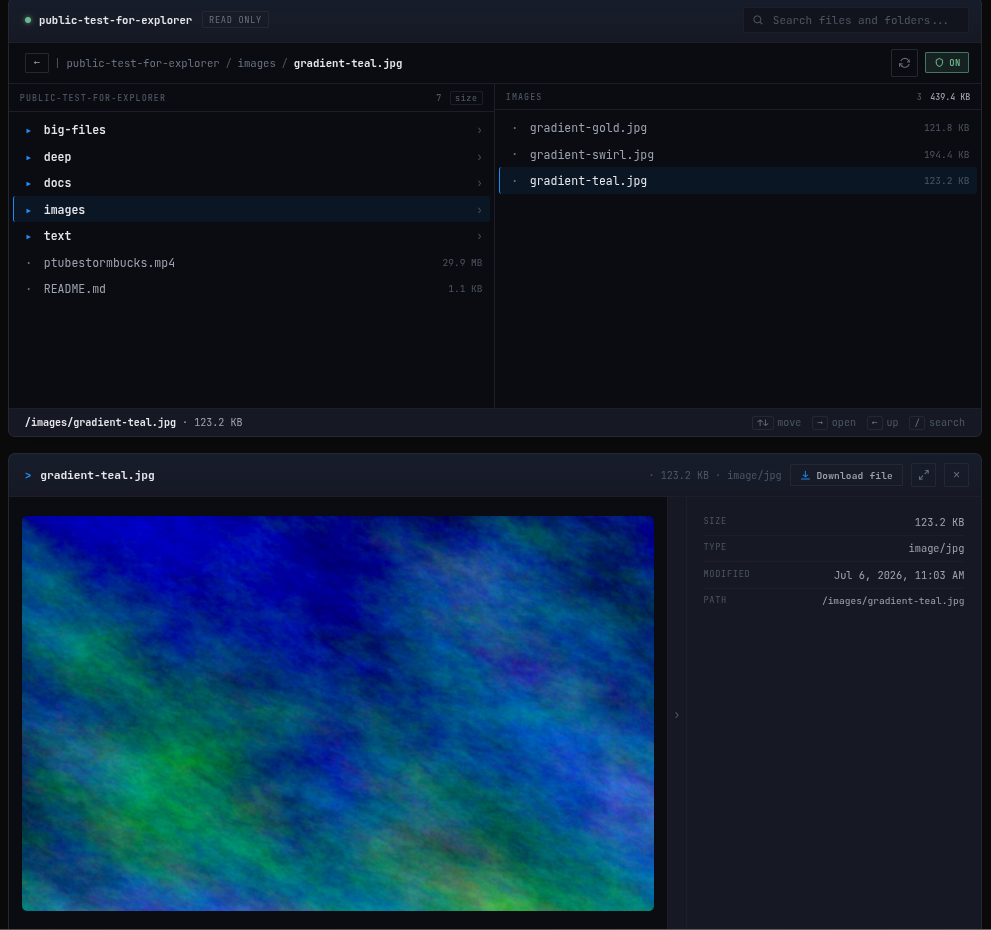Viewport: 991px width, 930px height.
Task: Click the open arrow key hint
Action: click(x=820, y=423)
